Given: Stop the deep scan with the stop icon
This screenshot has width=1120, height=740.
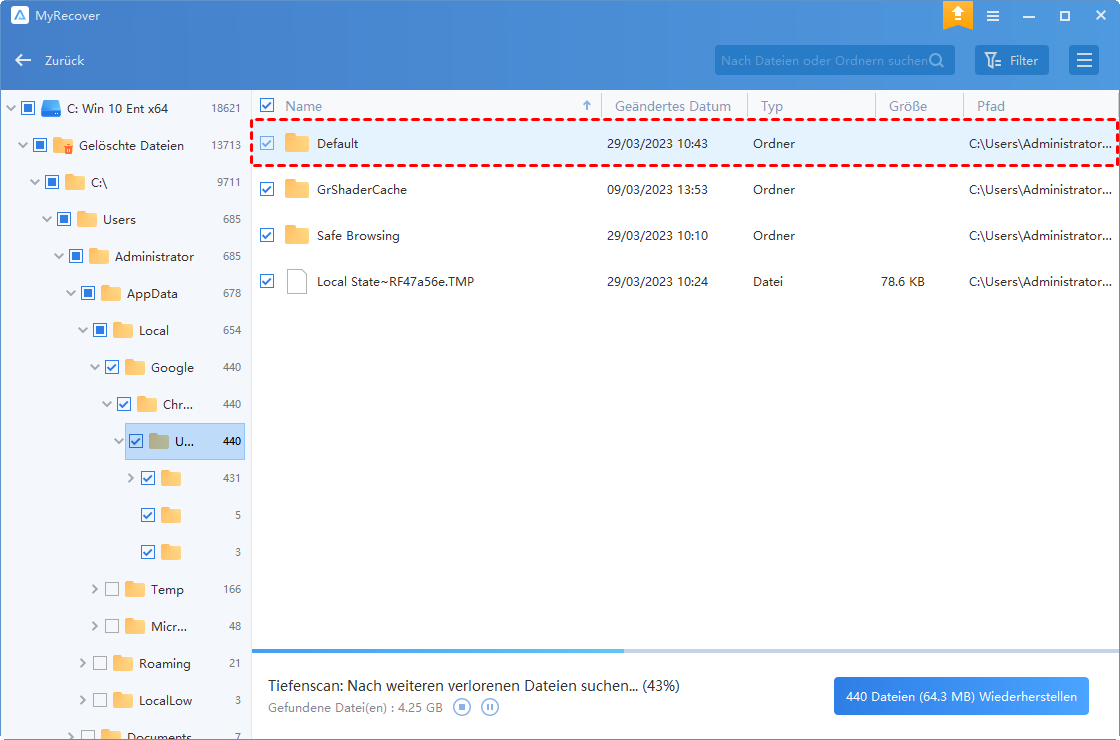Looking at the screenshot, I should tap(462, 707).
